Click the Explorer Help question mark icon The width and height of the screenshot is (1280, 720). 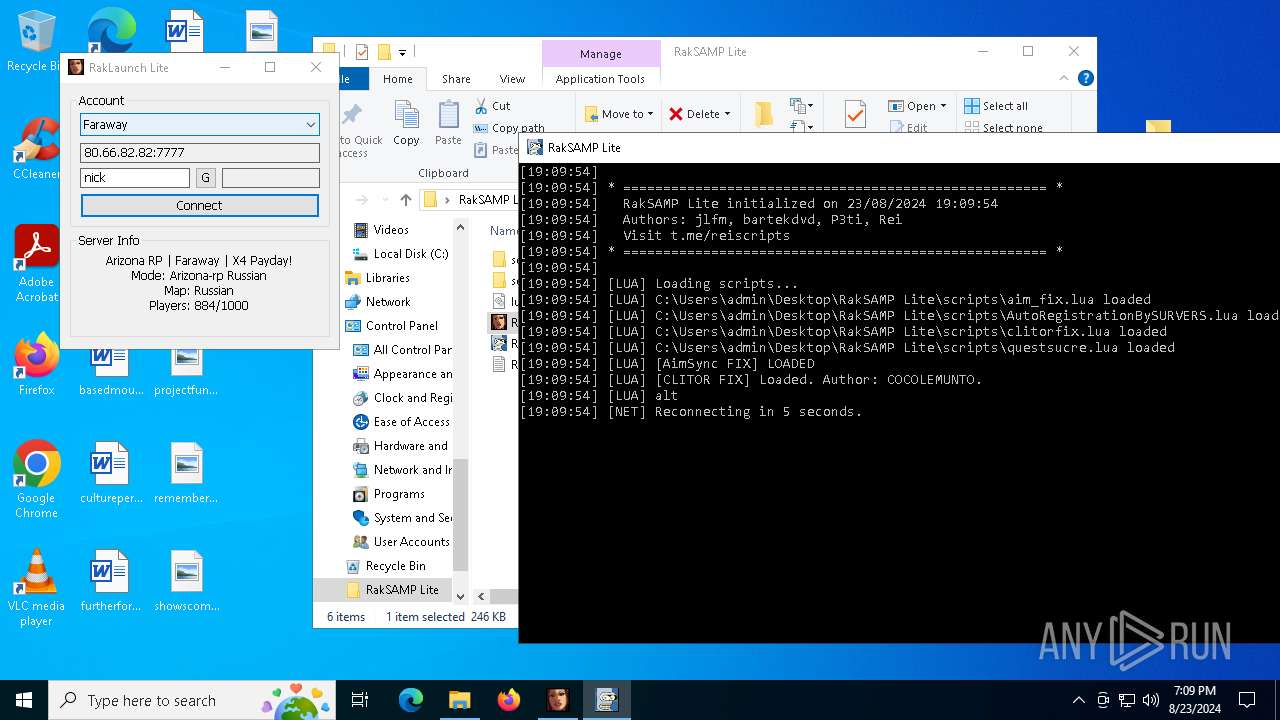(x=1086, y=78)
